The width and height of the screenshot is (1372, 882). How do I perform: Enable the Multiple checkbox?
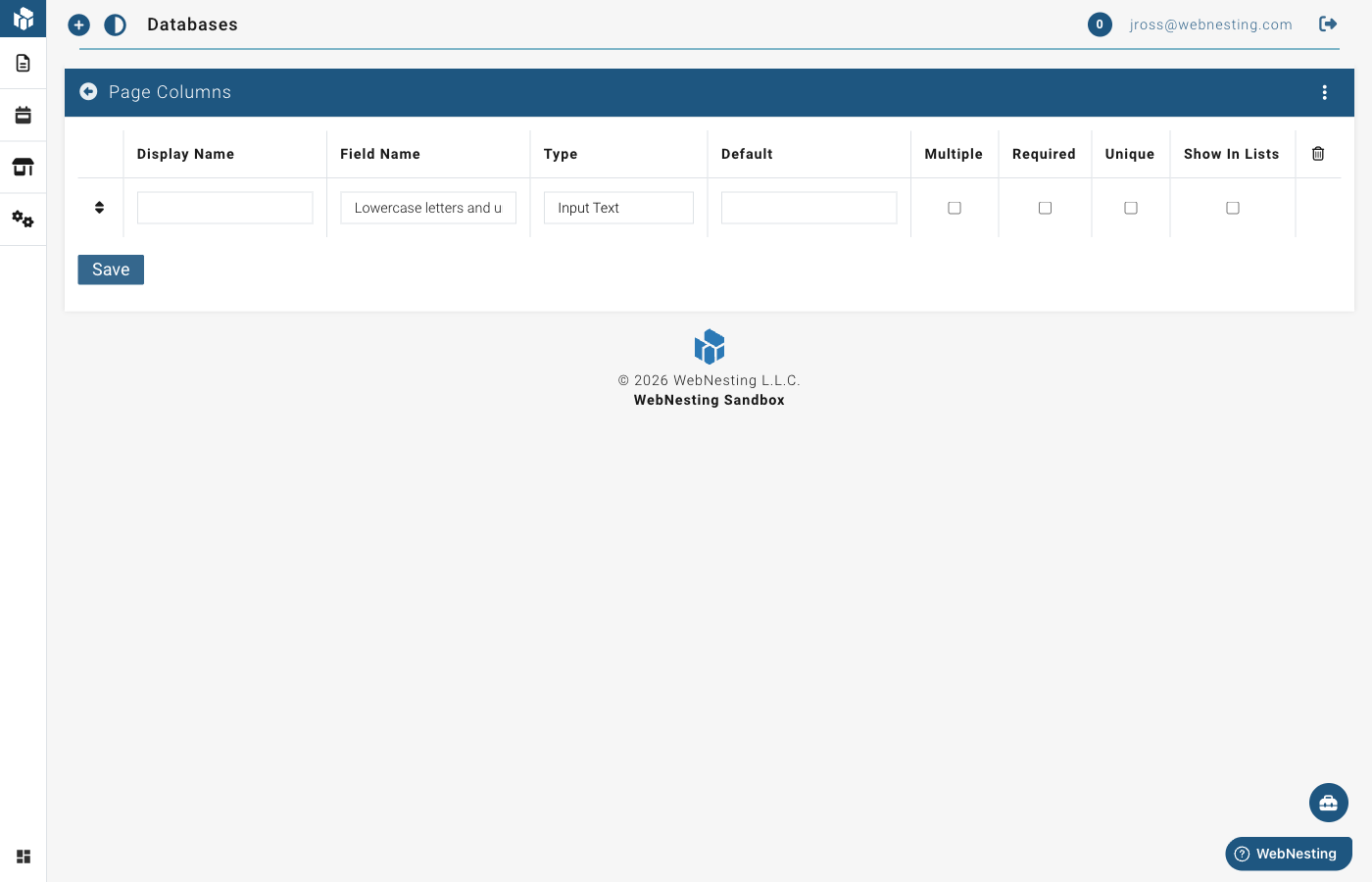point(955,207)
